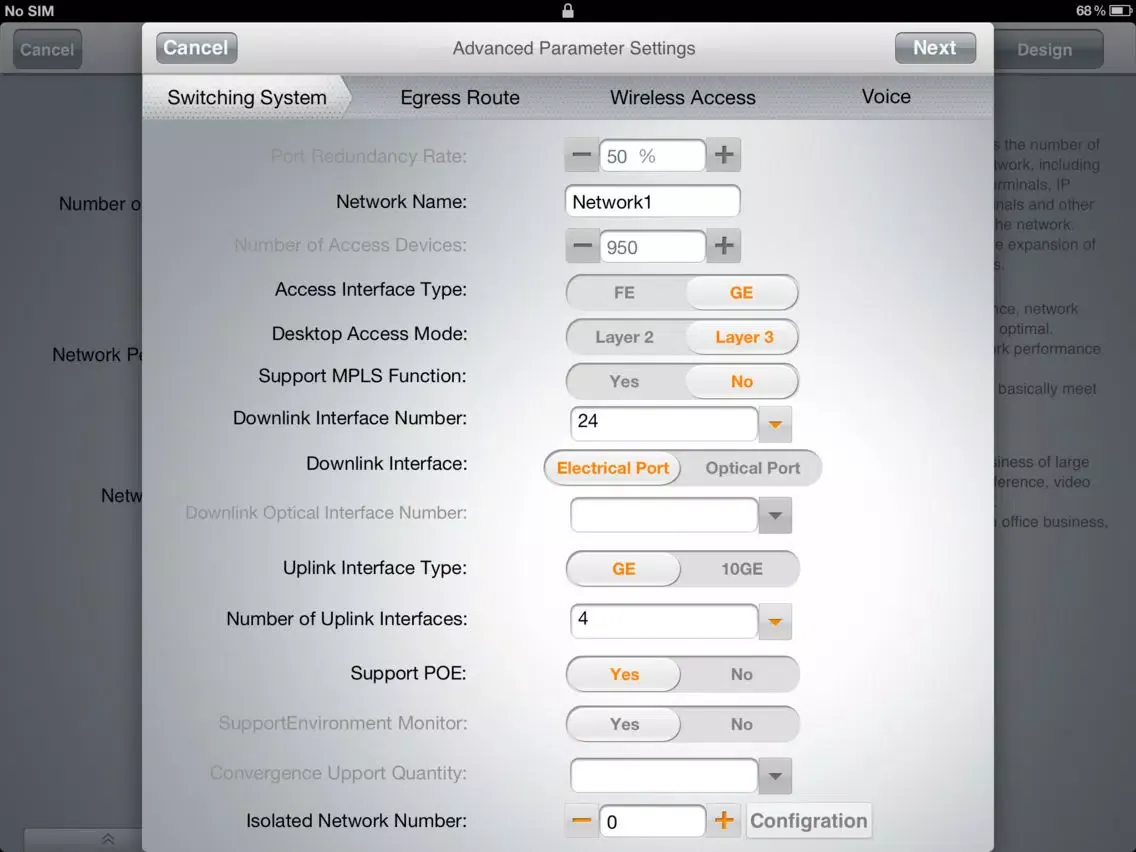Tap the empty Downlink Optical Interface Number field
This screenshot has width=1136, height=852.
(x=664, y=515)
